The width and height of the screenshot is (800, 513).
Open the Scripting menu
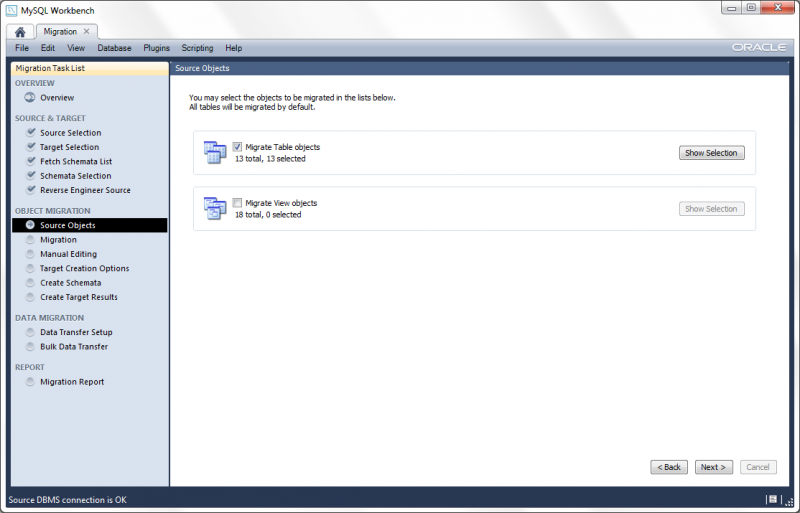coord(197,48)
